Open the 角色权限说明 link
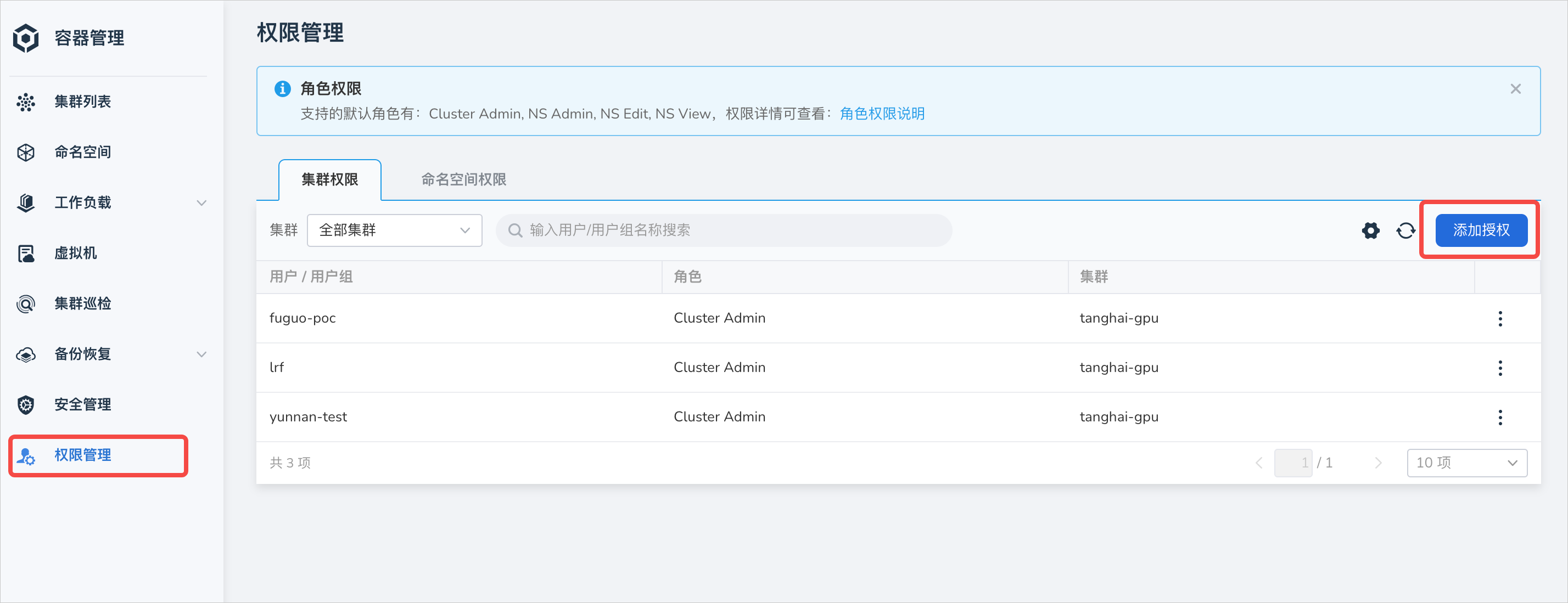This screenshot has width=1568, height=603. coord(882,114)
